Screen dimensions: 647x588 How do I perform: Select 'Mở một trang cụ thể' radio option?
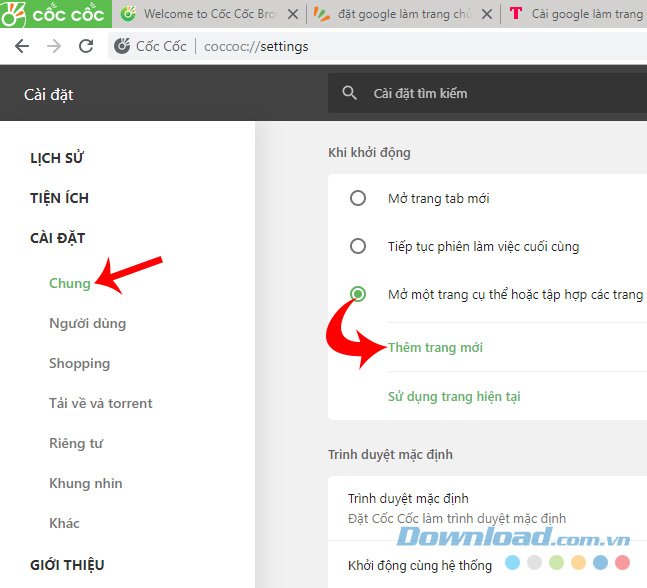[x=358, y=294]
